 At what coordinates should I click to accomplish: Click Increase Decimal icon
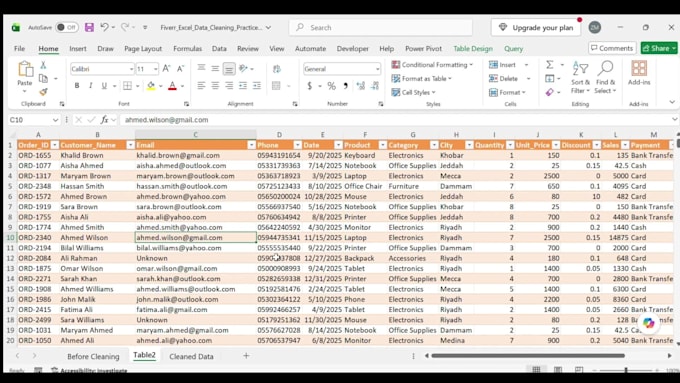360,86
